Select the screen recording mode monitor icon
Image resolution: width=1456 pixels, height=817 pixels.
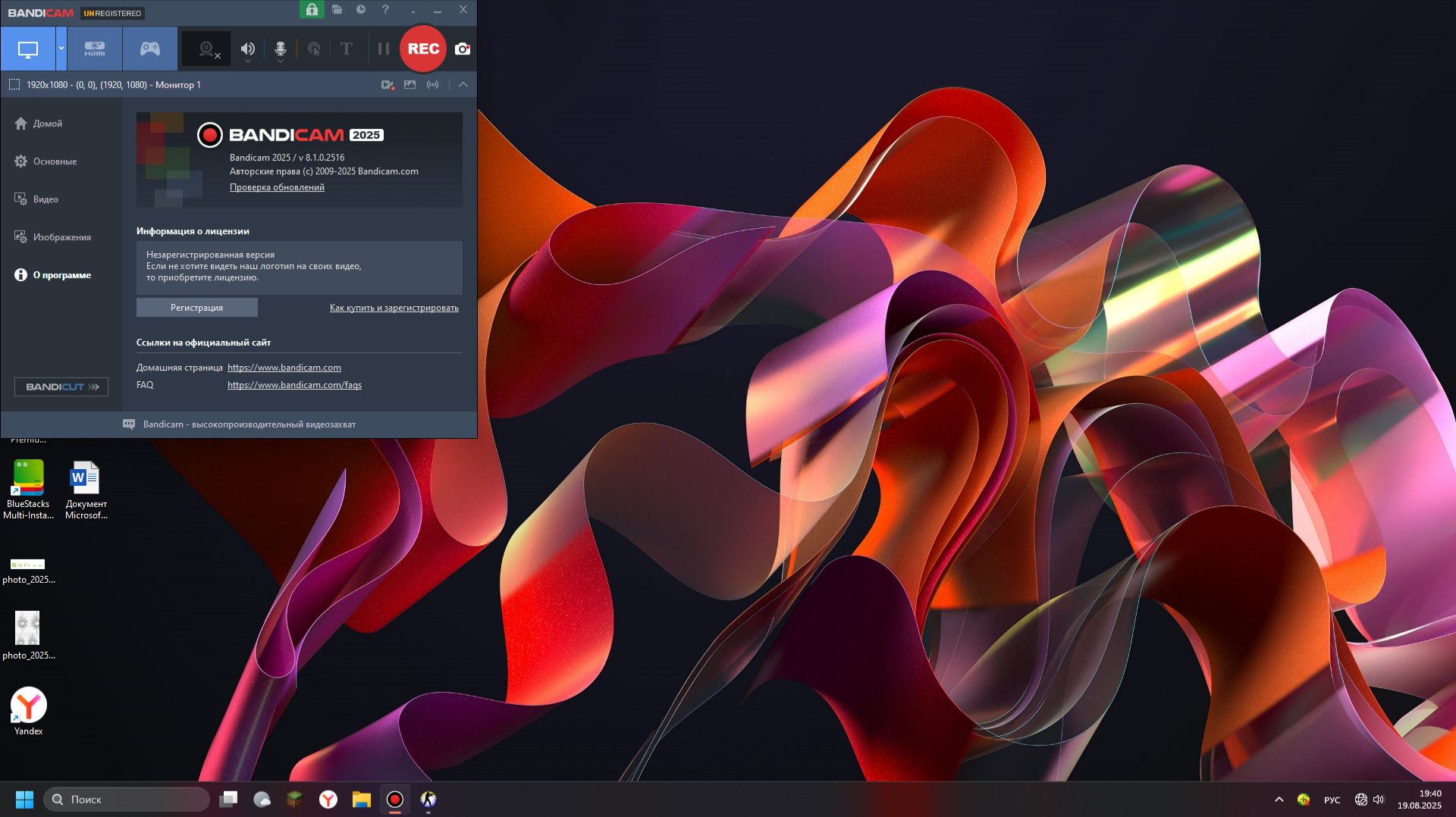coord(28,49)
